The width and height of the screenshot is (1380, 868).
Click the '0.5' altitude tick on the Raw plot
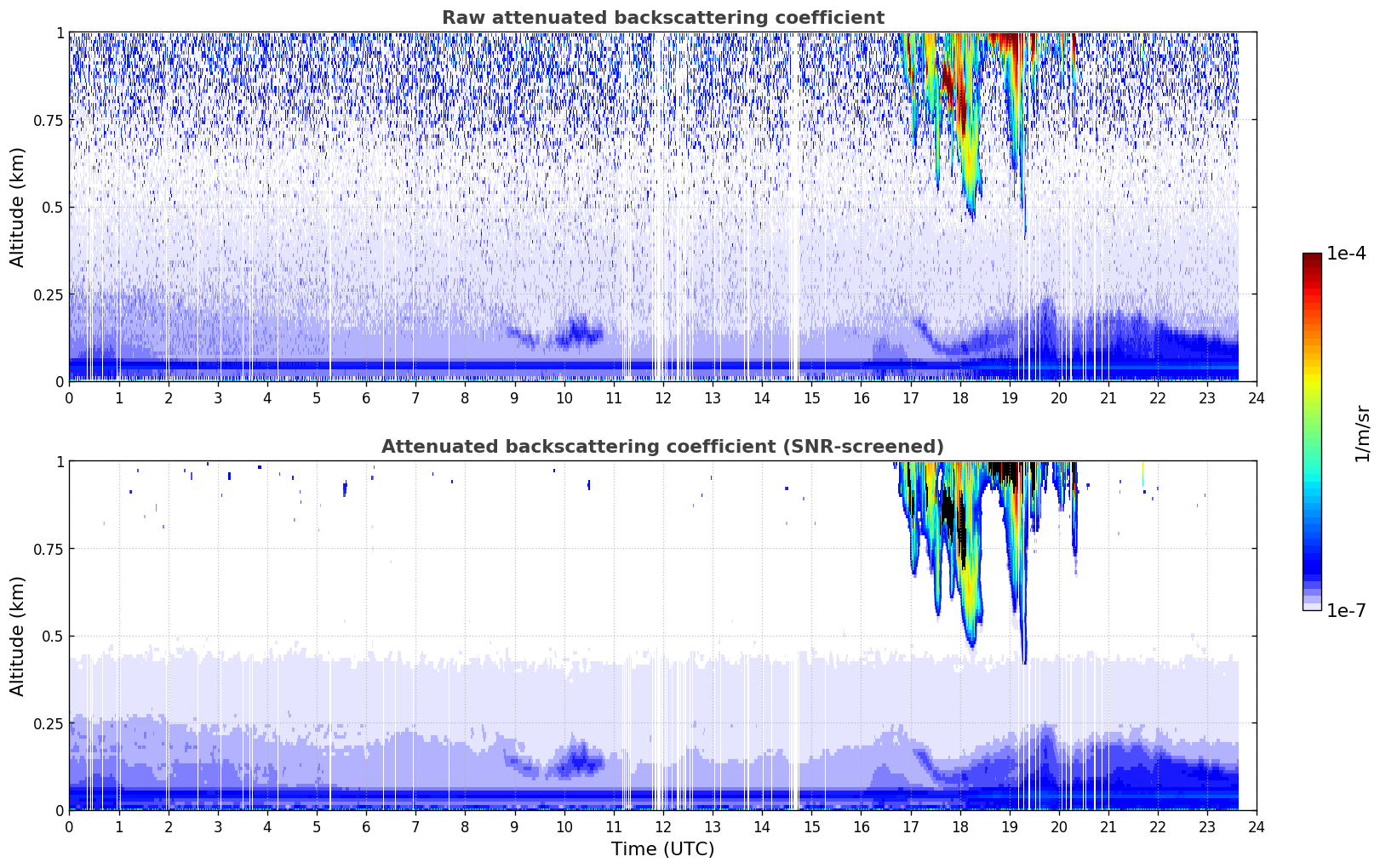(52, 207)
